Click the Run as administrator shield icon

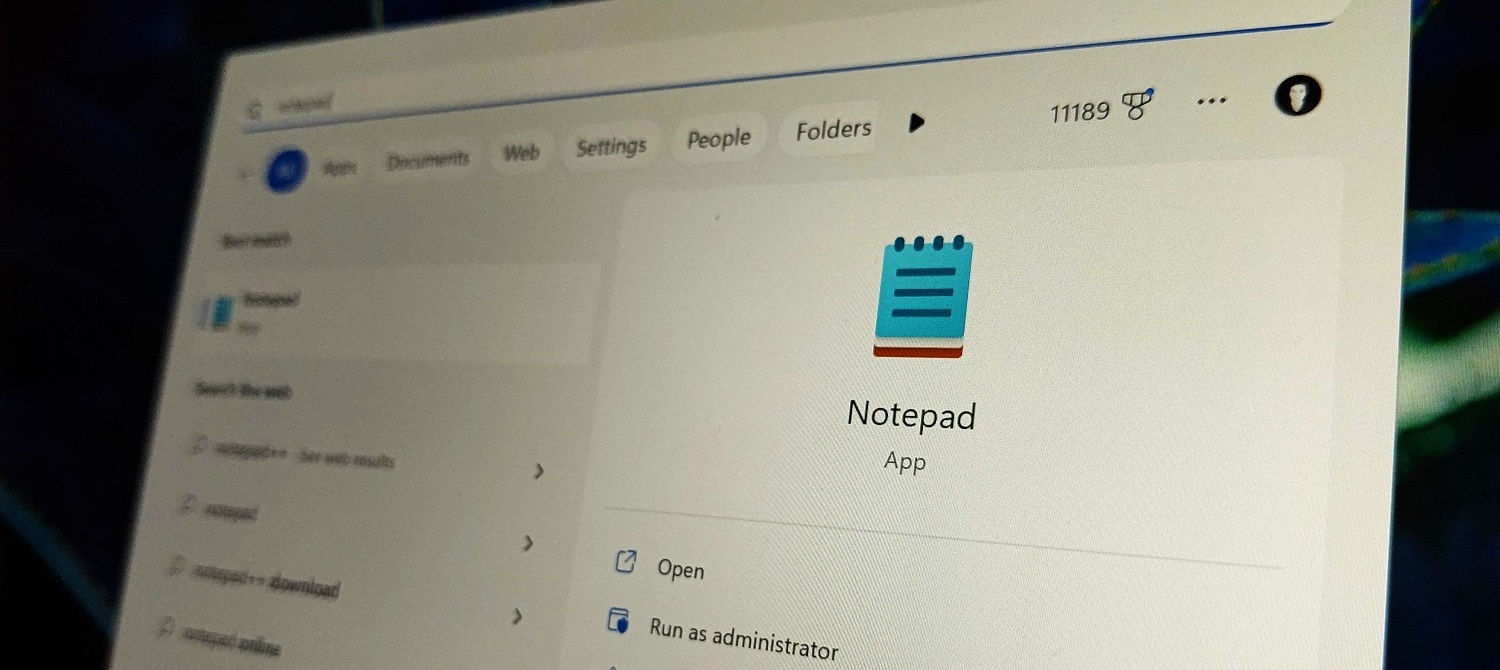pos(618,623)
